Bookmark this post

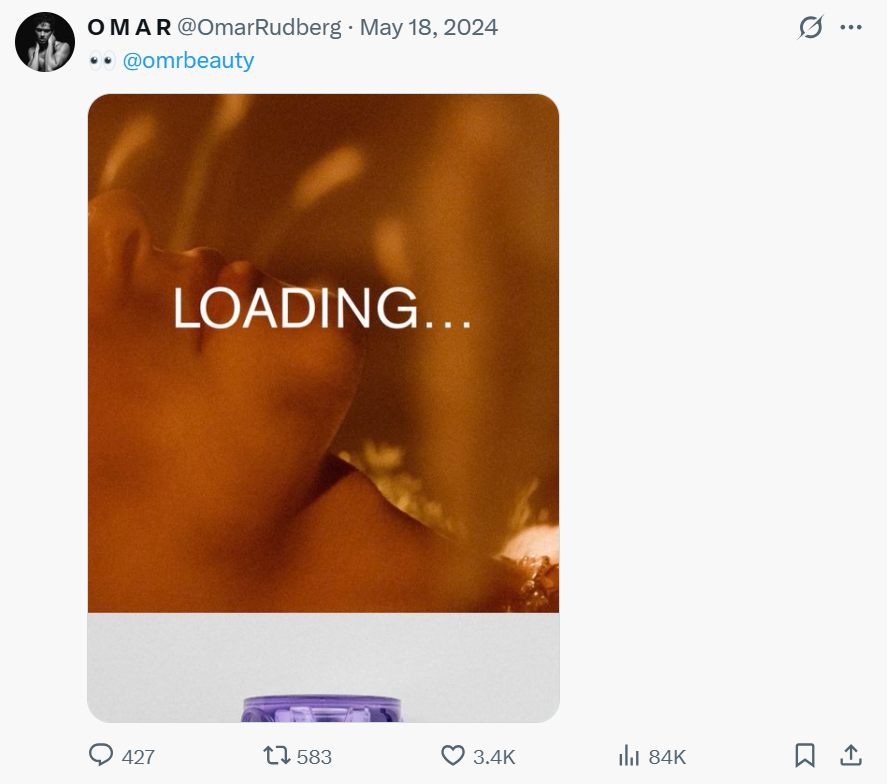pyautogui.click(x=805, y=755)
